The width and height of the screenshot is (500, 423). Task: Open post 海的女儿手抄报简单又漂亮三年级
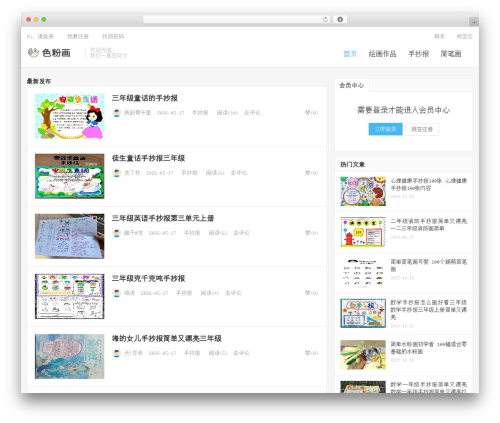[x=167, y=338]
